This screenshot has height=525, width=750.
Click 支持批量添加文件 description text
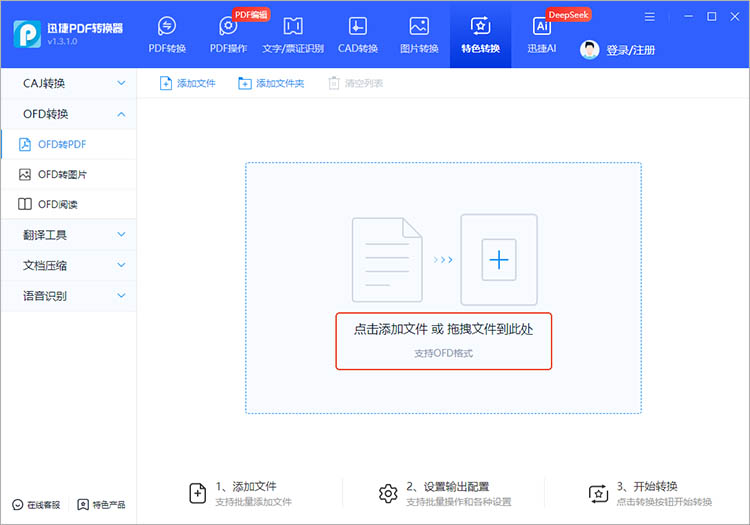coord(254,502)
